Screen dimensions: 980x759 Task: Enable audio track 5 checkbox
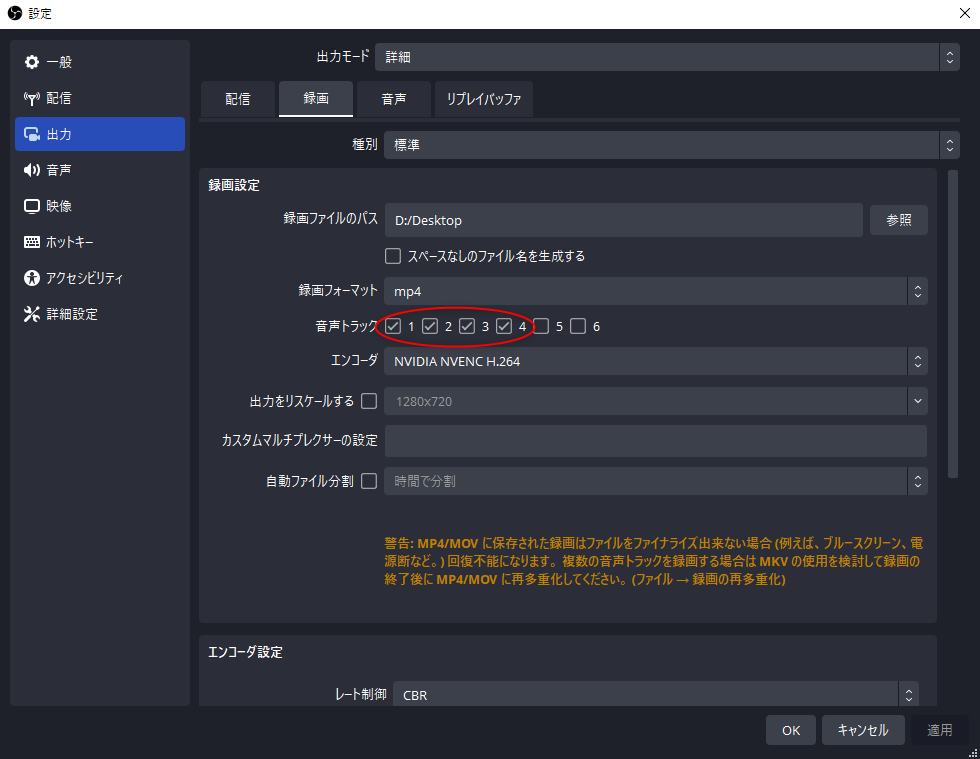point(542,325)
